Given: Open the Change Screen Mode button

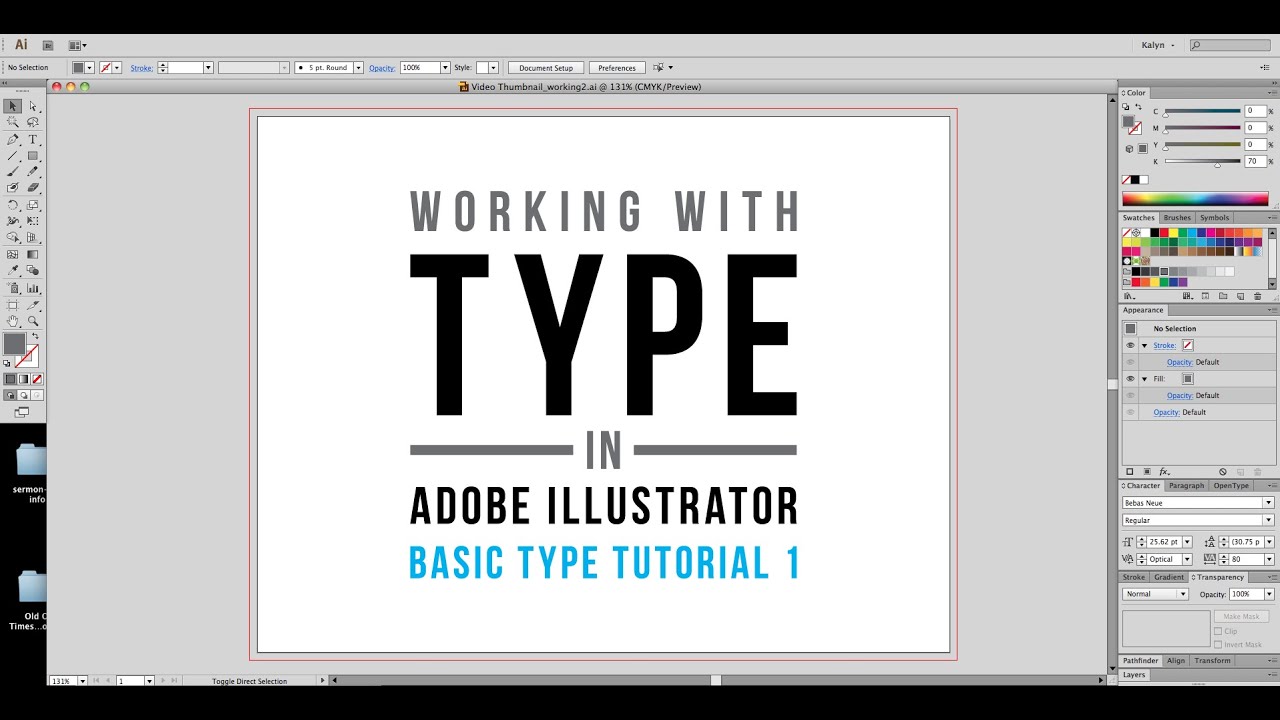Looking at the screenshot, I should [x=22, y=411].
